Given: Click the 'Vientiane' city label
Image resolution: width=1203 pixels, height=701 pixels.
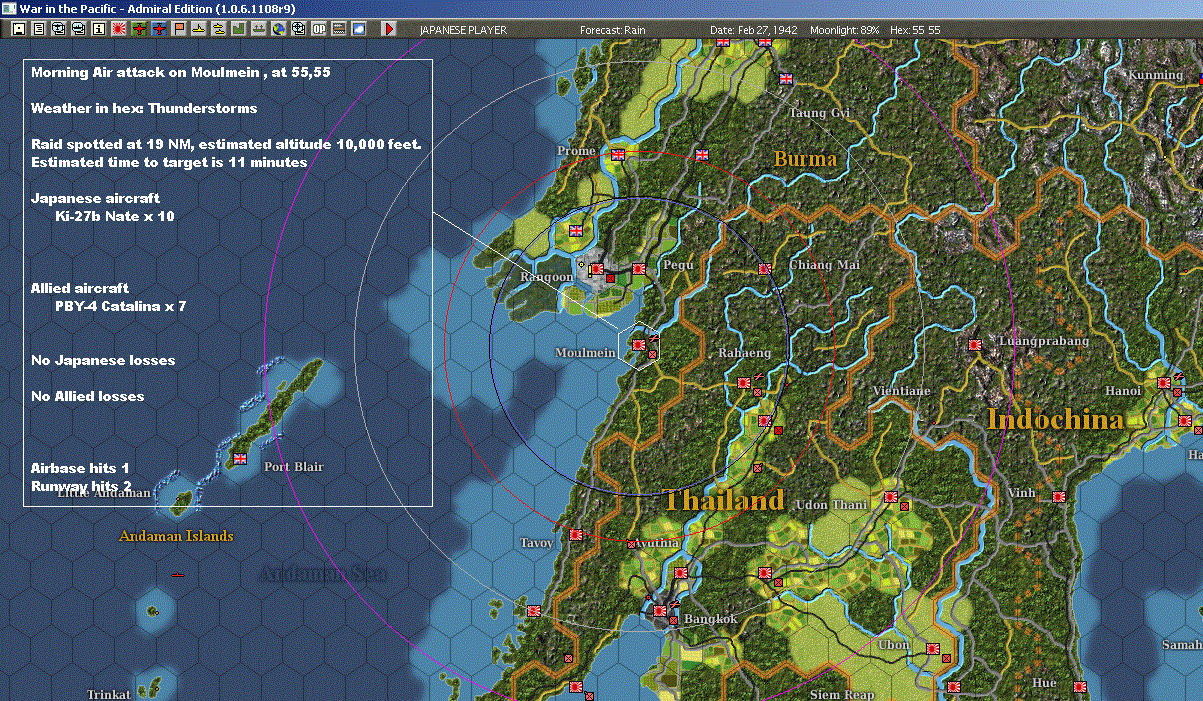Looking at the screenshot, I should pos(901,391).
